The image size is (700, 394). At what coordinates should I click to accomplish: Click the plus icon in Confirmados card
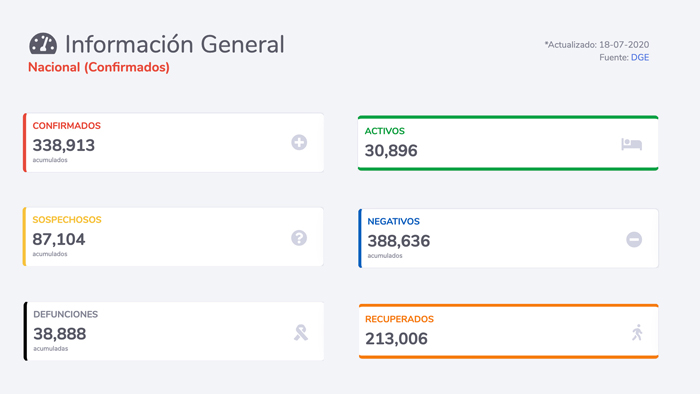click(x=299, y=142)
